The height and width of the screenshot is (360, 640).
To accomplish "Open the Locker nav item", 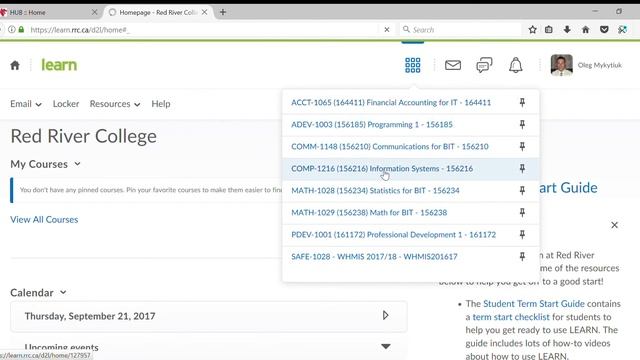I will tap(66, 104).
